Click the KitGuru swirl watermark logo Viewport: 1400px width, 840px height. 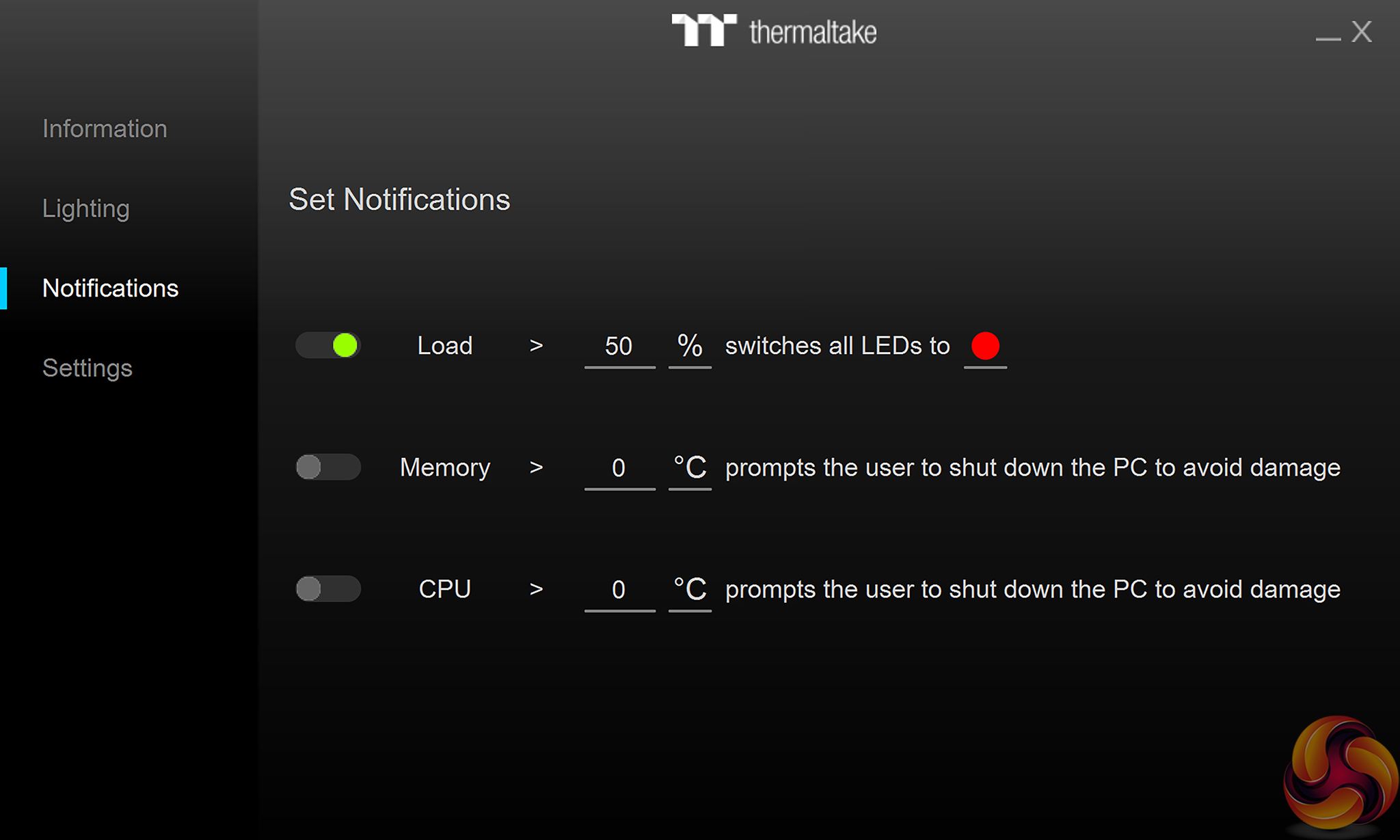tap(1339, 774)
